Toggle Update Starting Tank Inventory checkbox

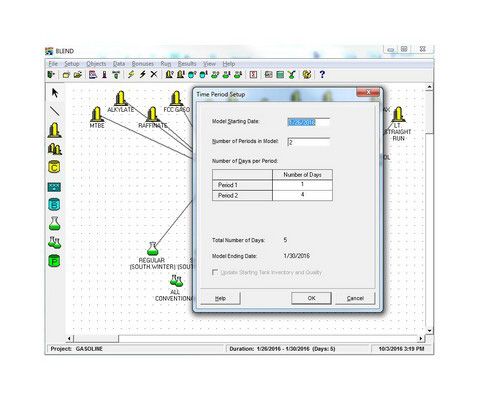215,272
